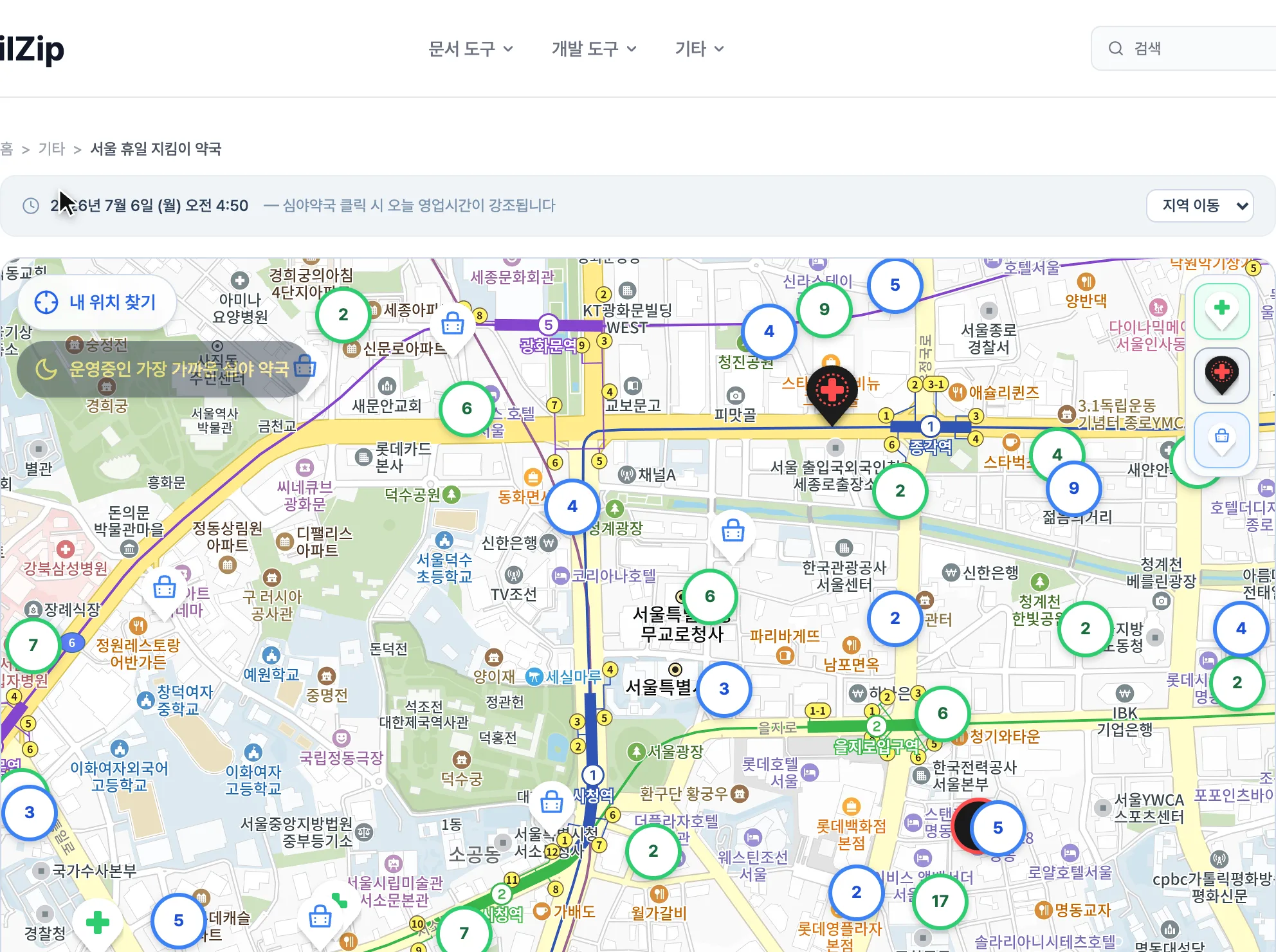Open the 지역 이동 dropdown
Viewport: 1276px width, 952px height.
(x=1200, y=206)
